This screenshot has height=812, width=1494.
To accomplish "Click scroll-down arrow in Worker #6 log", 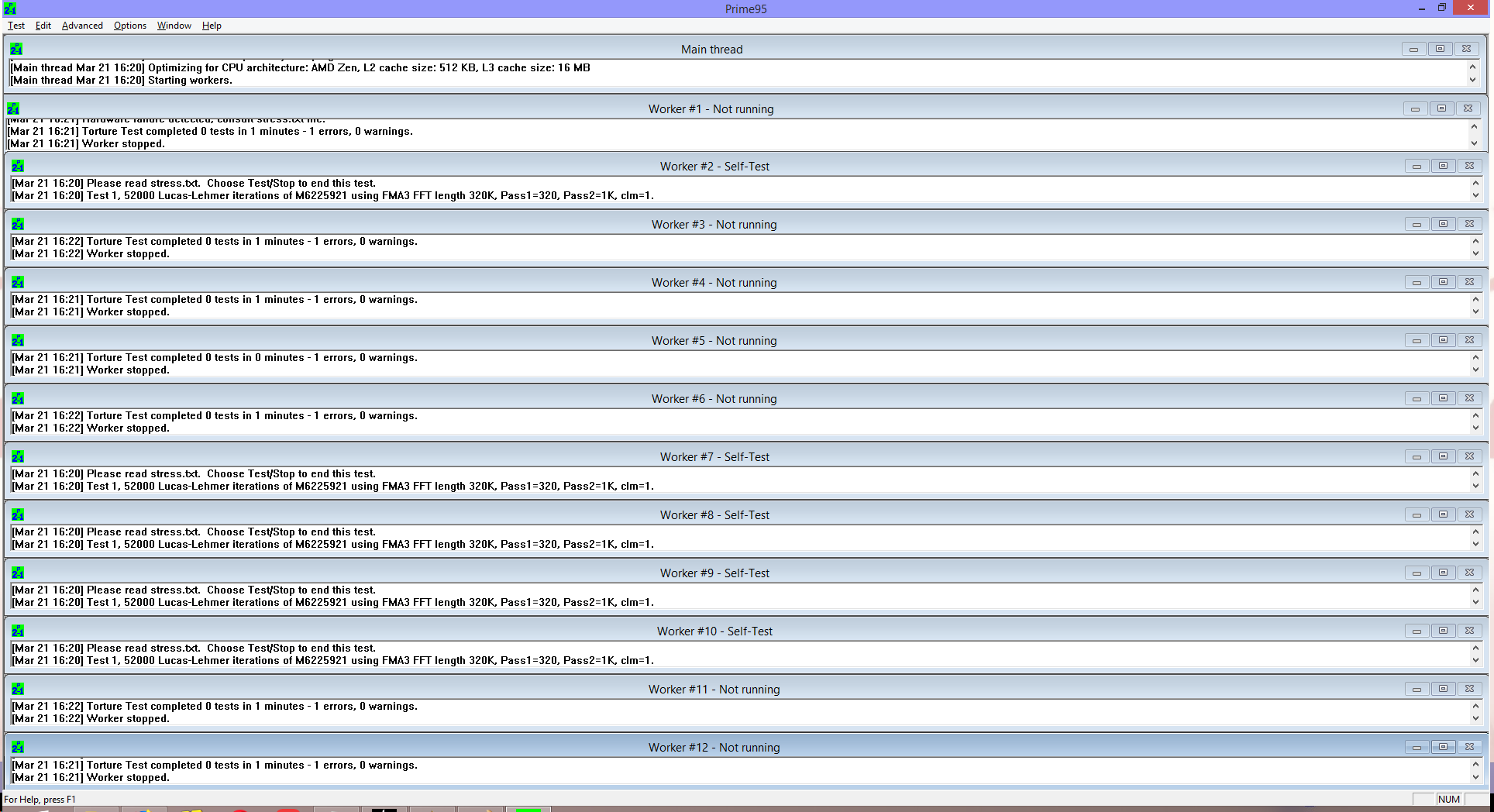I will tap(1475, 428).
